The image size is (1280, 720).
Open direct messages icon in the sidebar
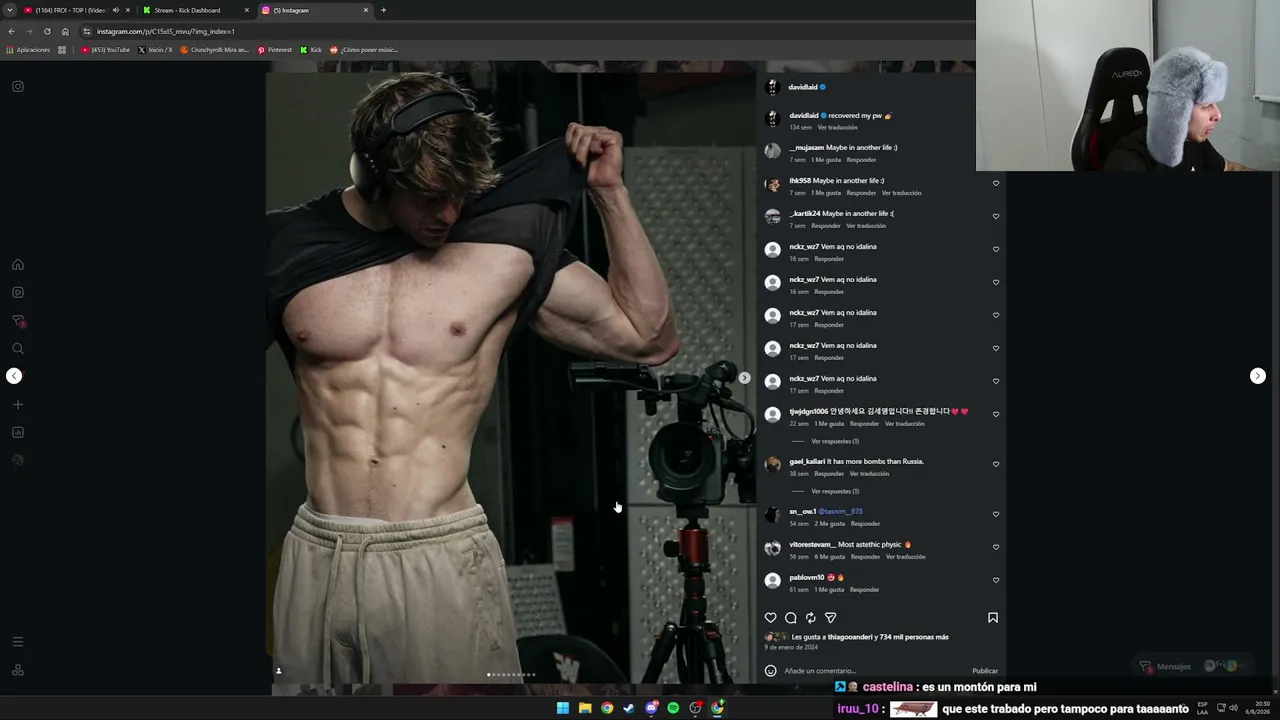[18, 321]
